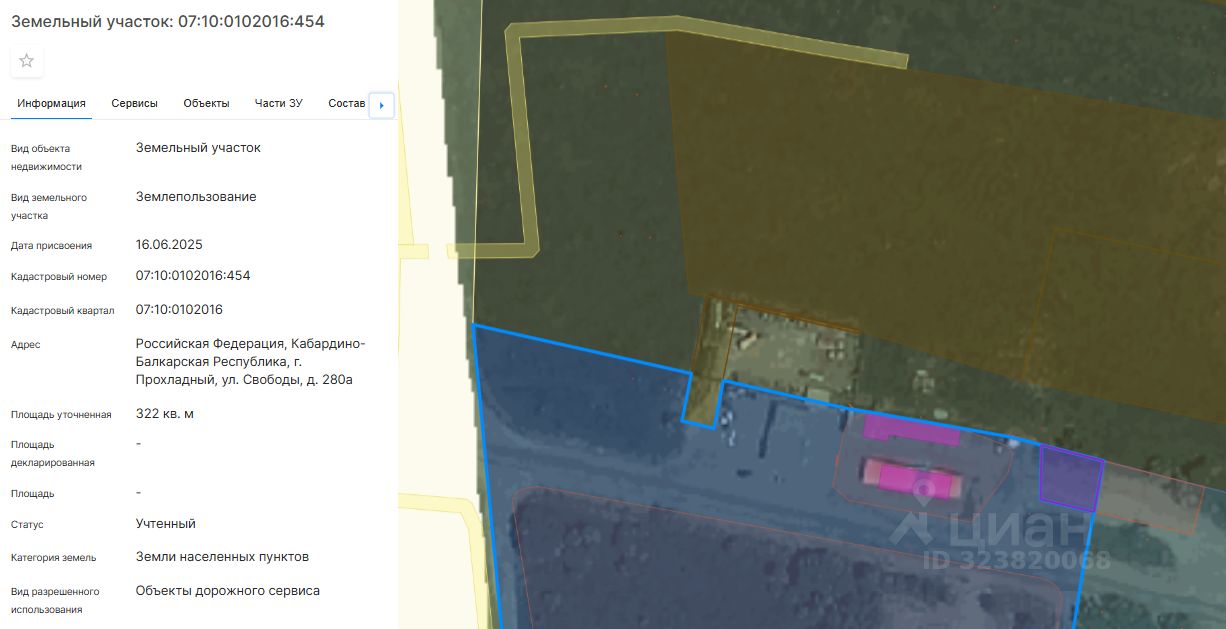Image resolution: width=1226 pixels, height=629 pixels.
Task: Click the Землепользование value
Action: (x=196, y=196)
